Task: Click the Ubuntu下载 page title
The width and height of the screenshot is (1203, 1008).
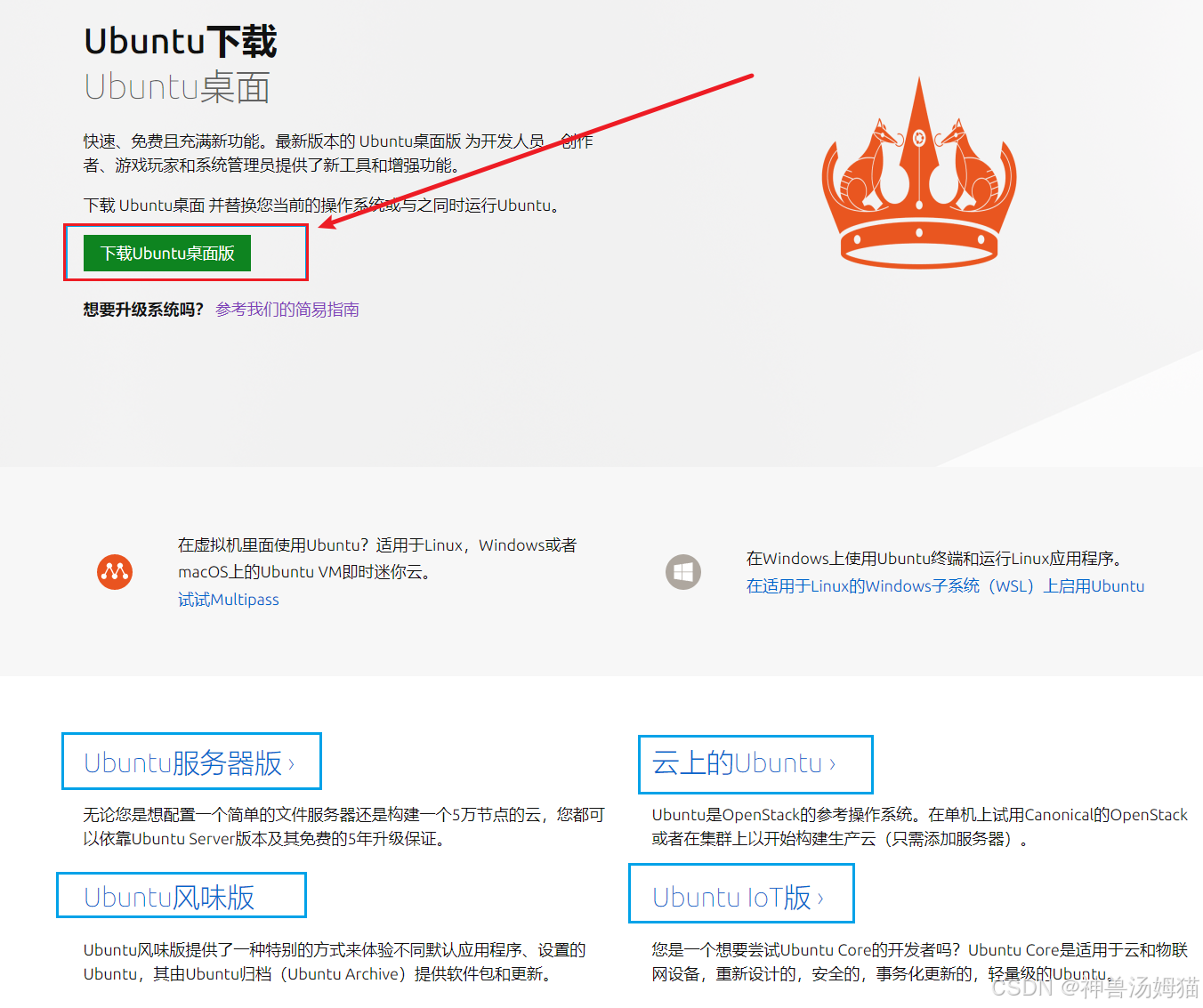Action: 180,42
